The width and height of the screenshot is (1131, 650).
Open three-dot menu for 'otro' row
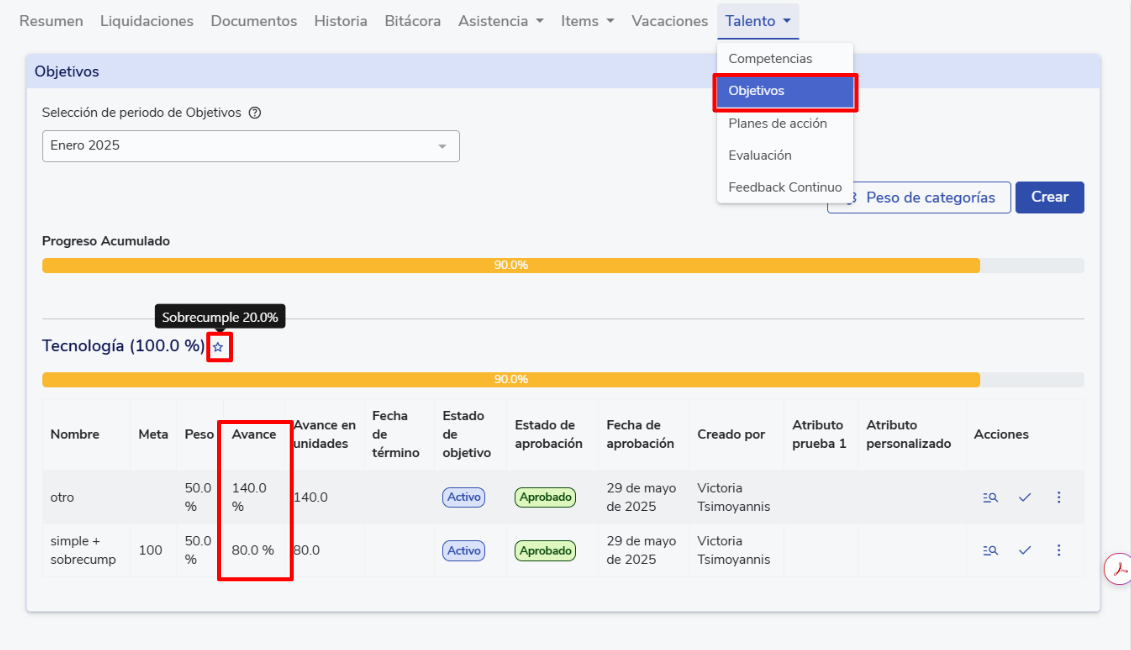[1059, 497]
